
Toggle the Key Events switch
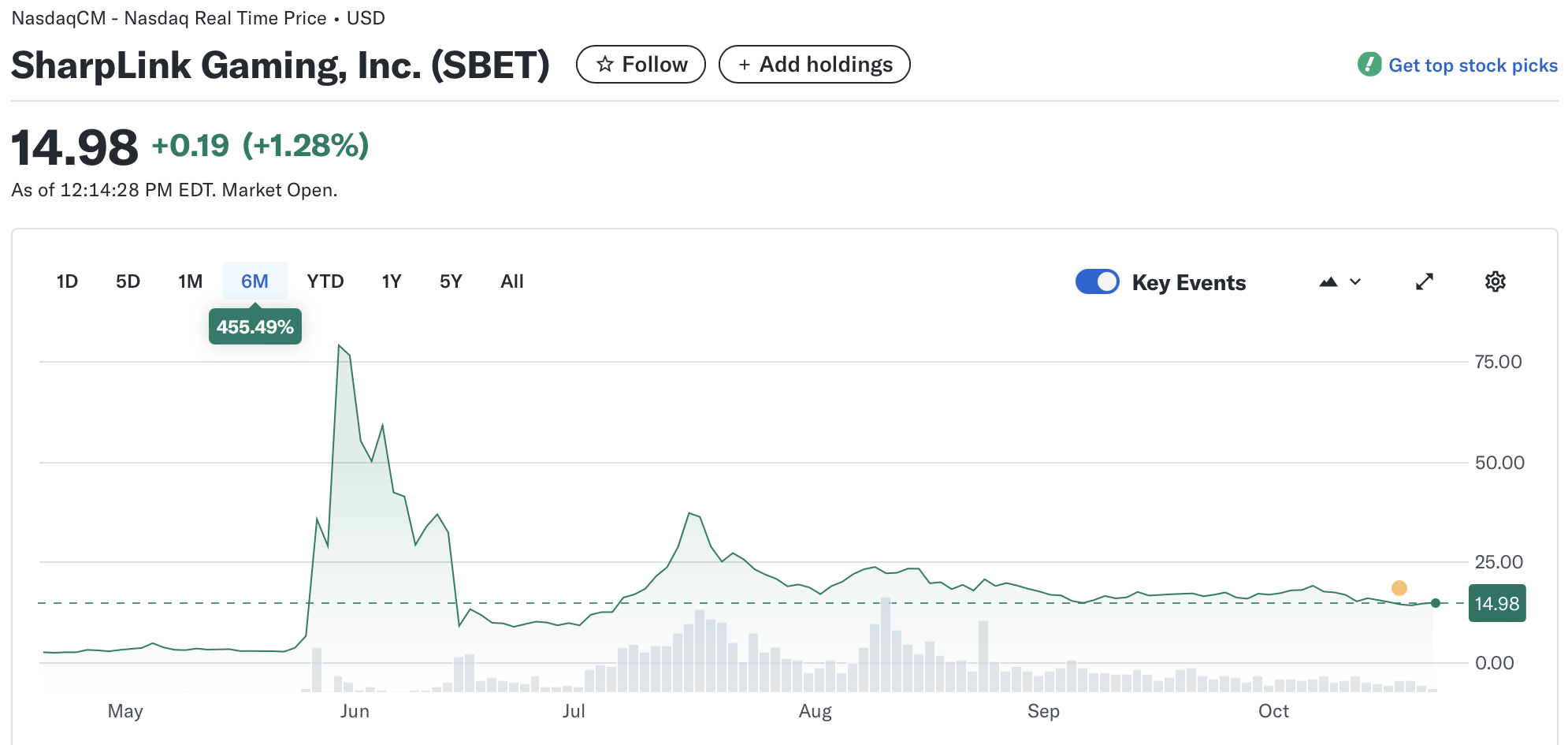pyautogui.click(x=1097, y=281)
